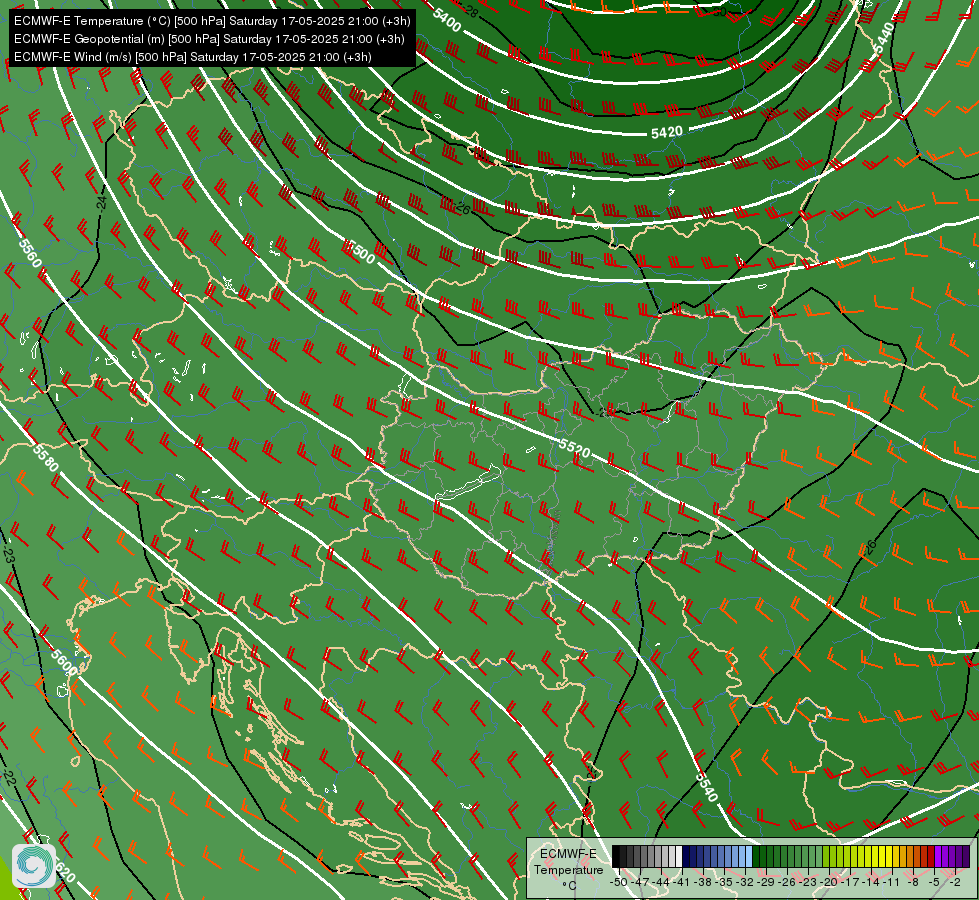Click the -20 value in the legend
The image size is (979, 900).
(x=829, y=882)
